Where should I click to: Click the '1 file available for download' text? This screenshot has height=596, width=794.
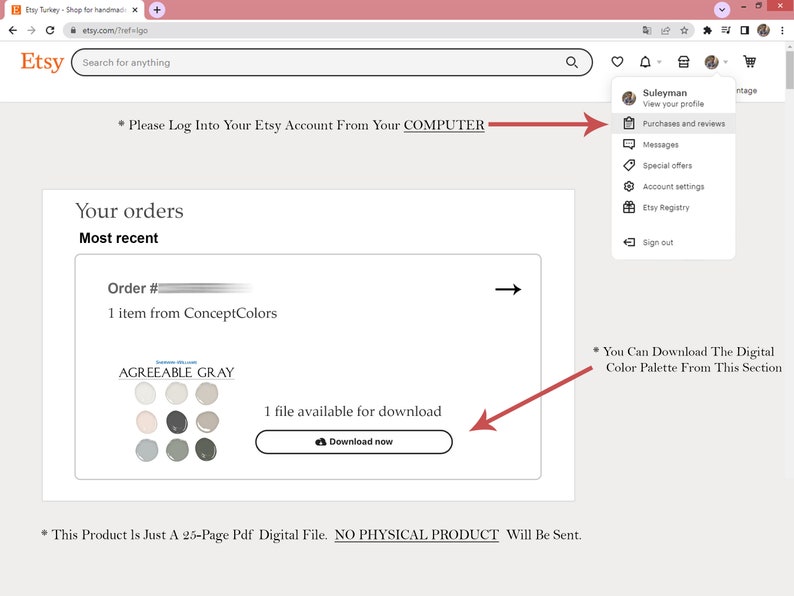[353, 411]
